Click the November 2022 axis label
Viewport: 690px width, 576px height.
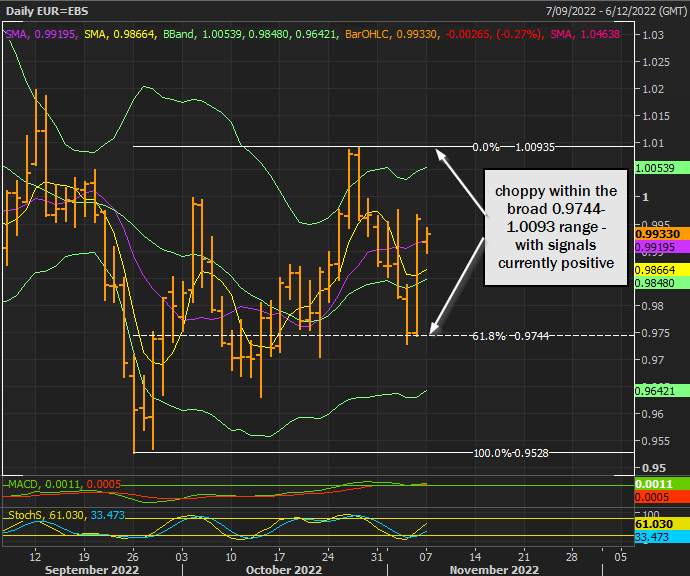[x=494, y=569]
